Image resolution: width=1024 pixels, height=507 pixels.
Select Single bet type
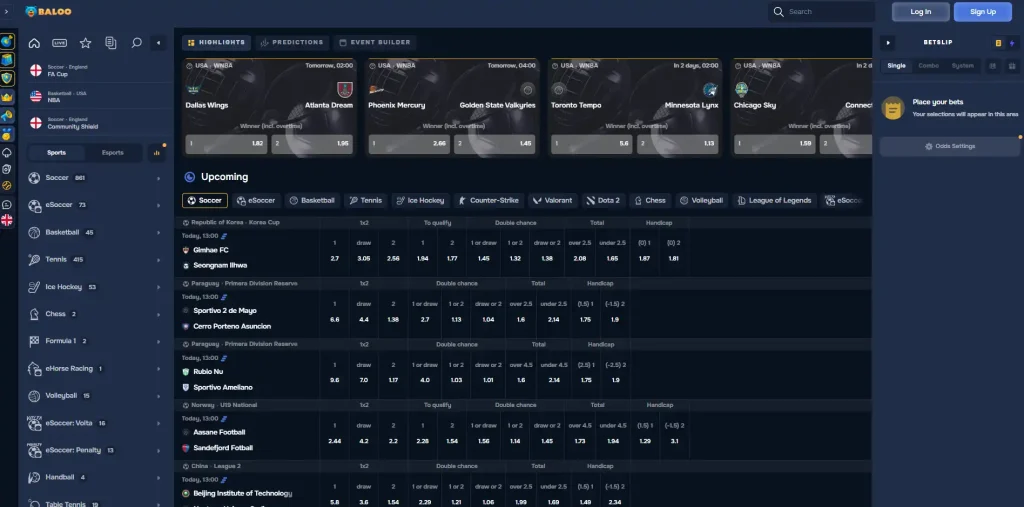click(x=897, y=66)
